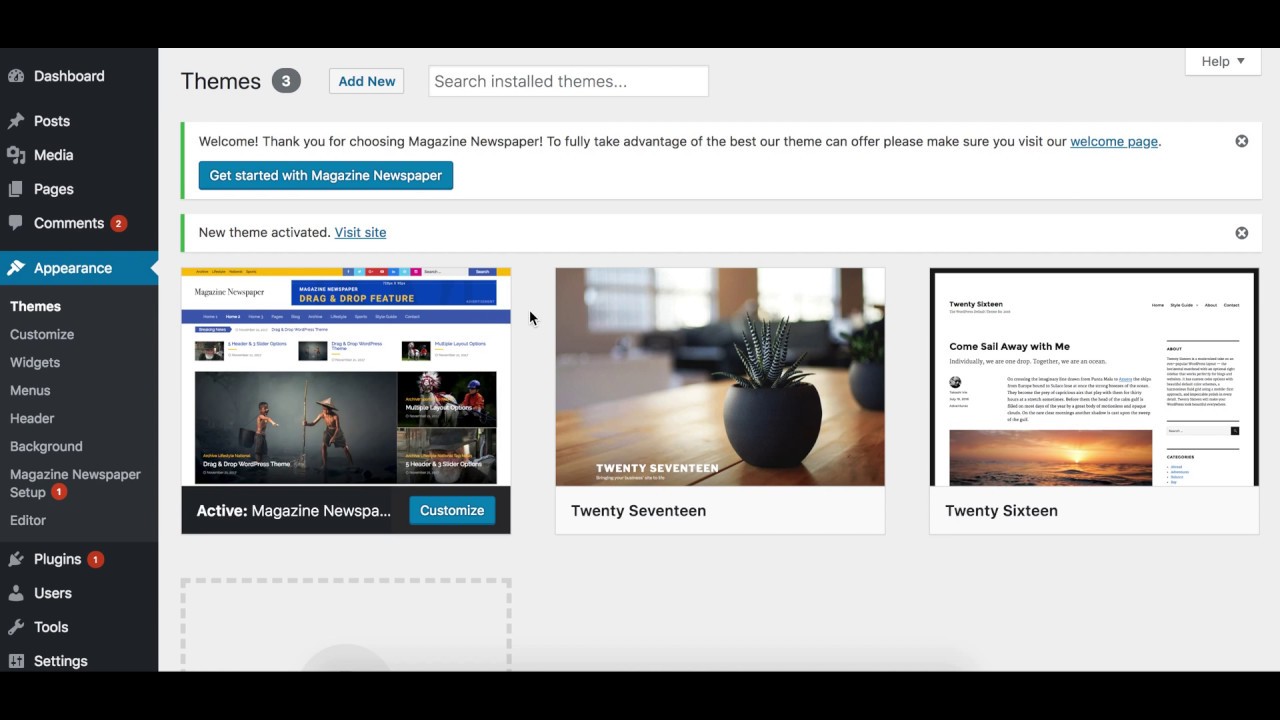Open the Widgets submenu item
Screen dimensions: 1280x720
[x=35, y=362]
